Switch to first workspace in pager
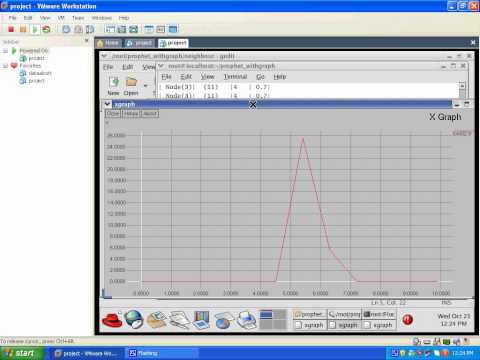 pyautogui.click(x=266, y=314)
